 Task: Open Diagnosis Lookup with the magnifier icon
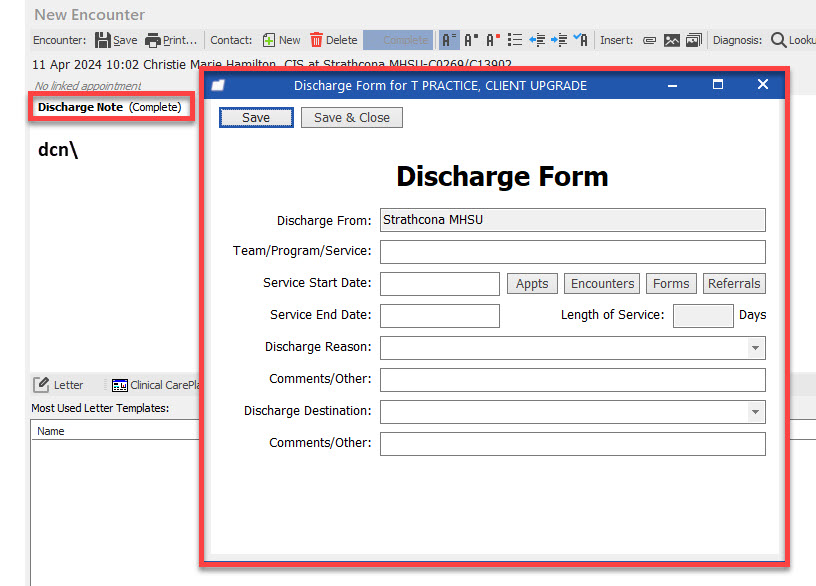click(x=778, y=40)
